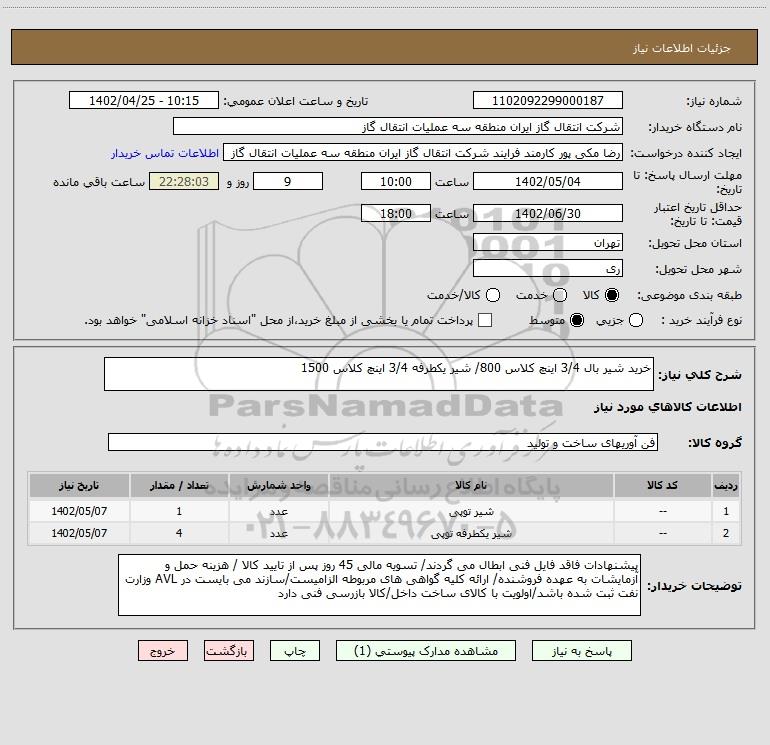Click row 1 need date 1402/05/07
Image resolution: width=770 pixels, height=745 pixels.
tap(79, 511)
